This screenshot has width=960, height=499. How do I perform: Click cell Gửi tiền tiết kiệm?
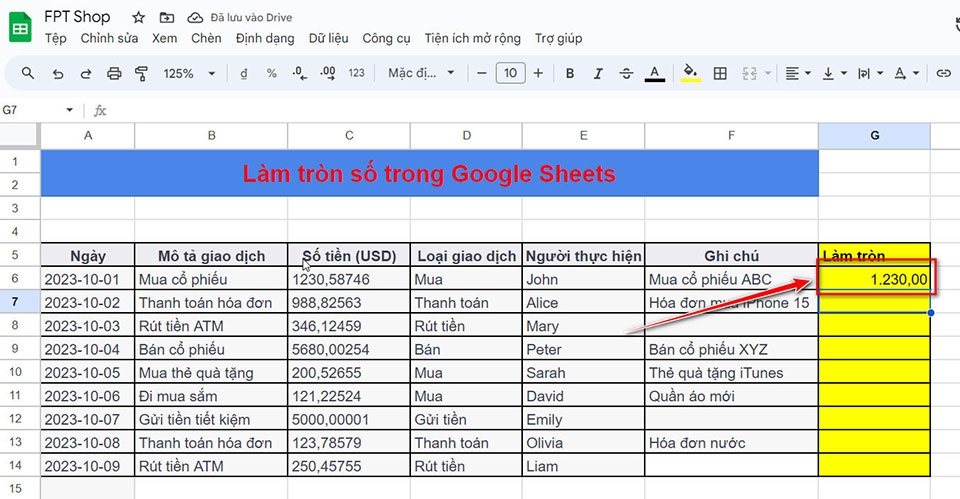211,419
